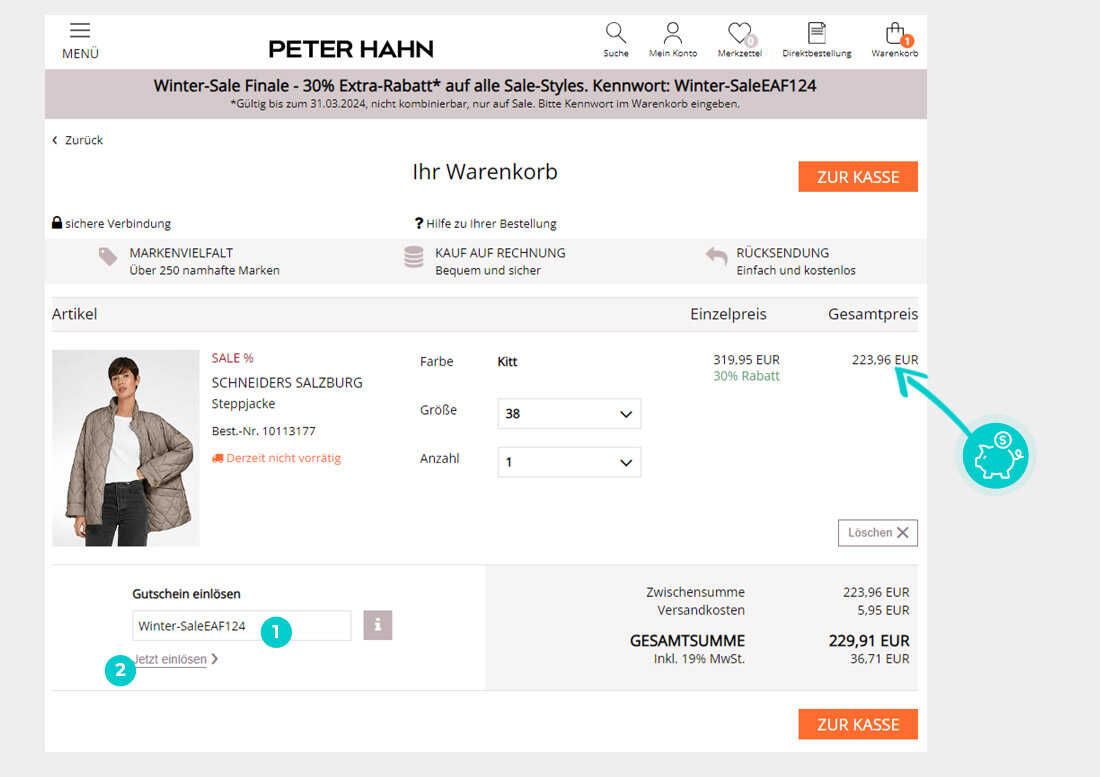
Task: Click the Best.-Nr. 10113177 text
Action: click(x=264, y=431)
